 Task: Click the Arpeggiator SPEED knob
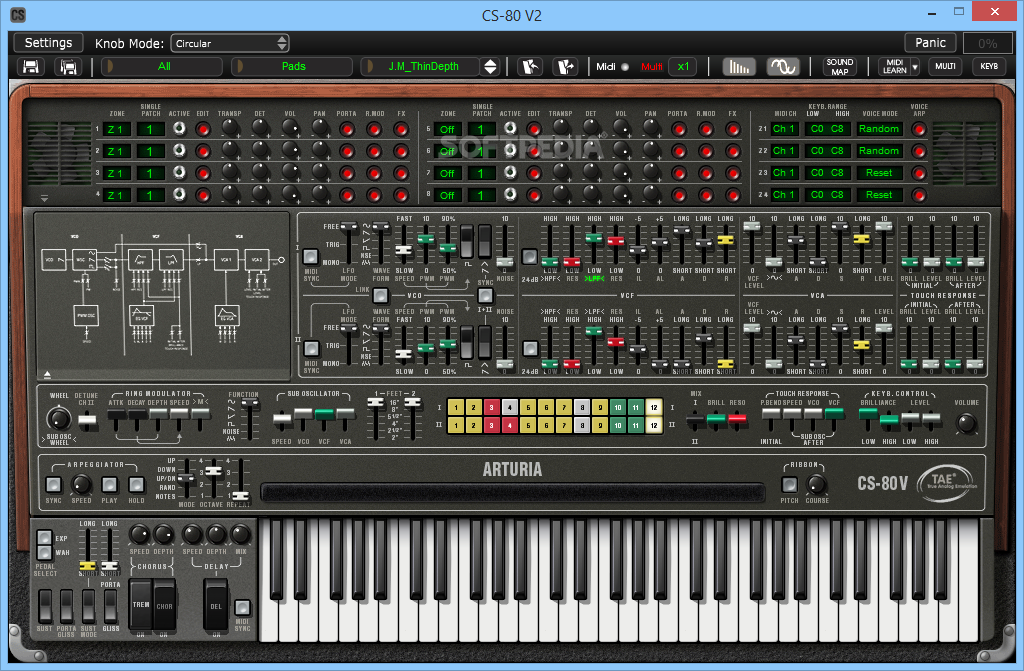point(81,485)
